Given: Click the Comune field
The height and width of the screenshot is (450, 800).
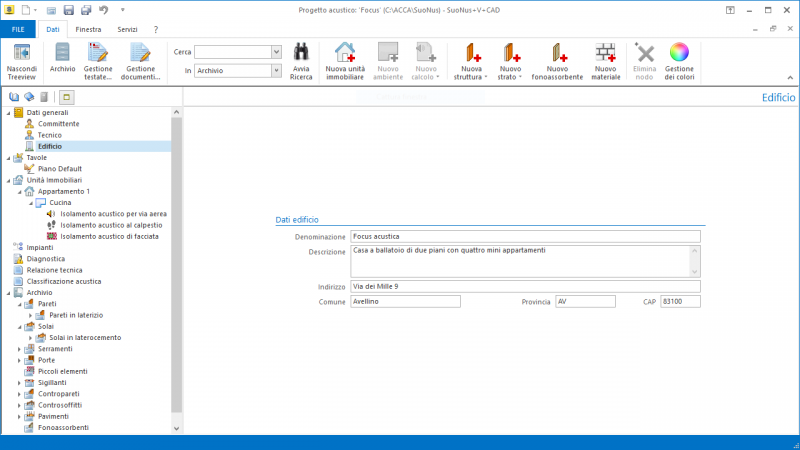Looking at the screenshot, I should click(405, 302).
